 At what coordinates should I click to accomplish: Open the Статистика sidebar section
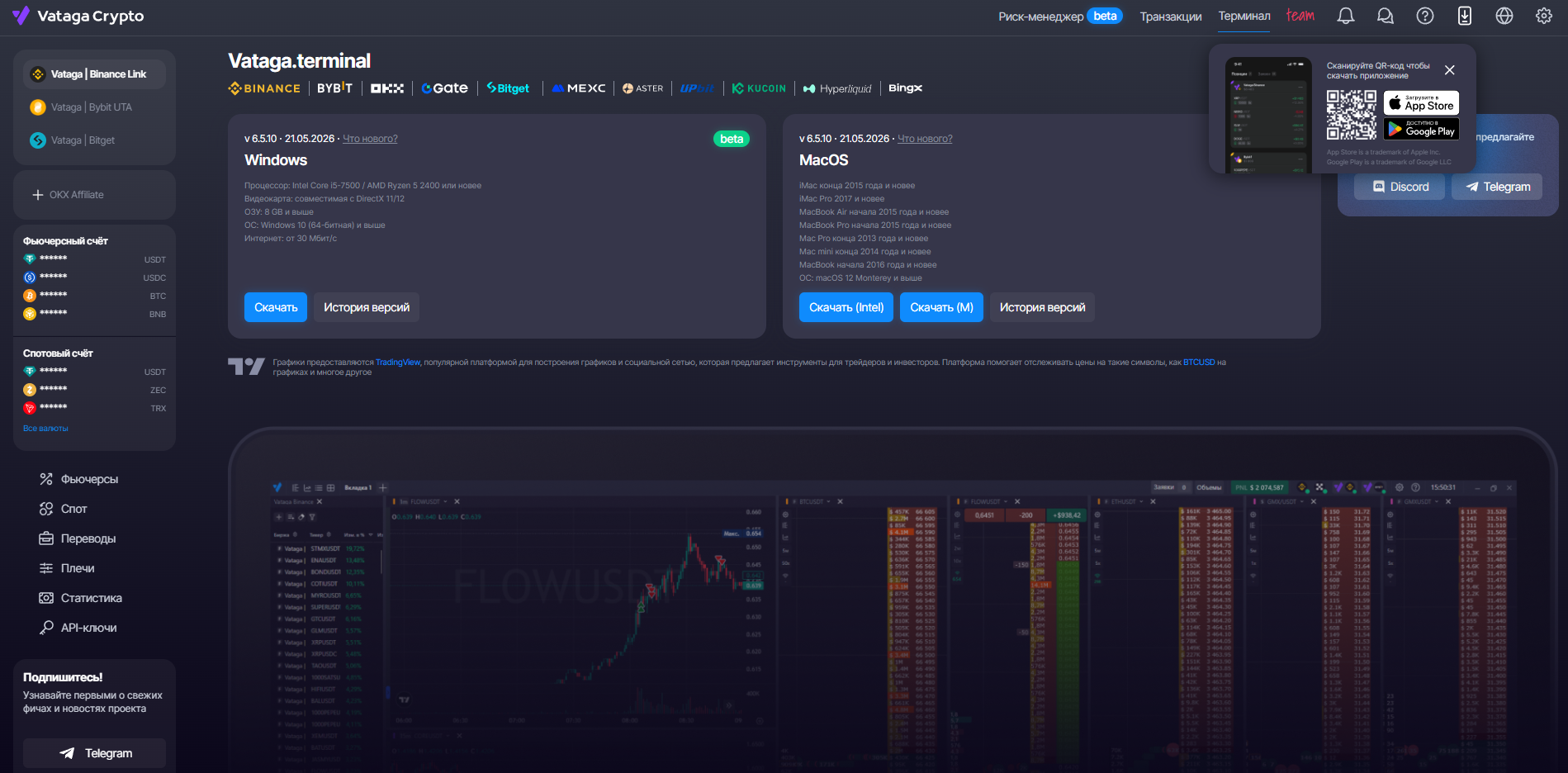click(81, 598)
